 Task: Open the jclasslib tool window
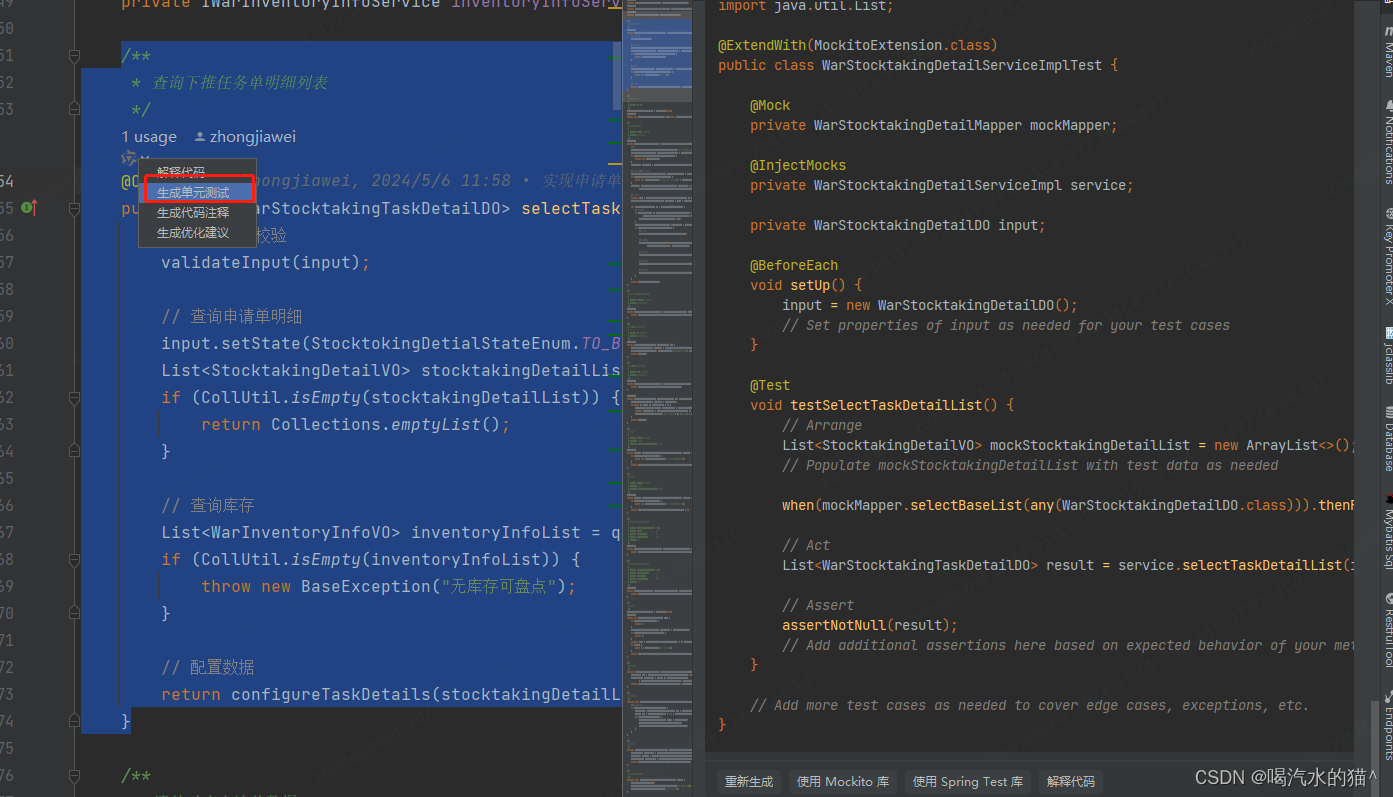(1388, 357)
